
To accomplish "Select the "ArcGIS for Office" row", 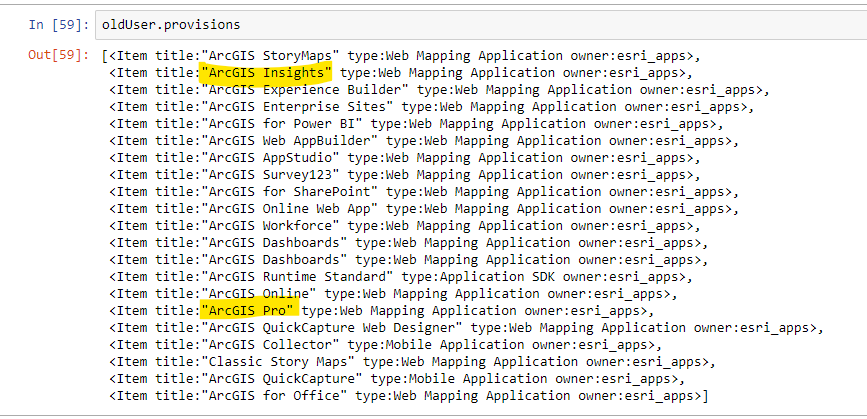I will click(x=409, y=396).
